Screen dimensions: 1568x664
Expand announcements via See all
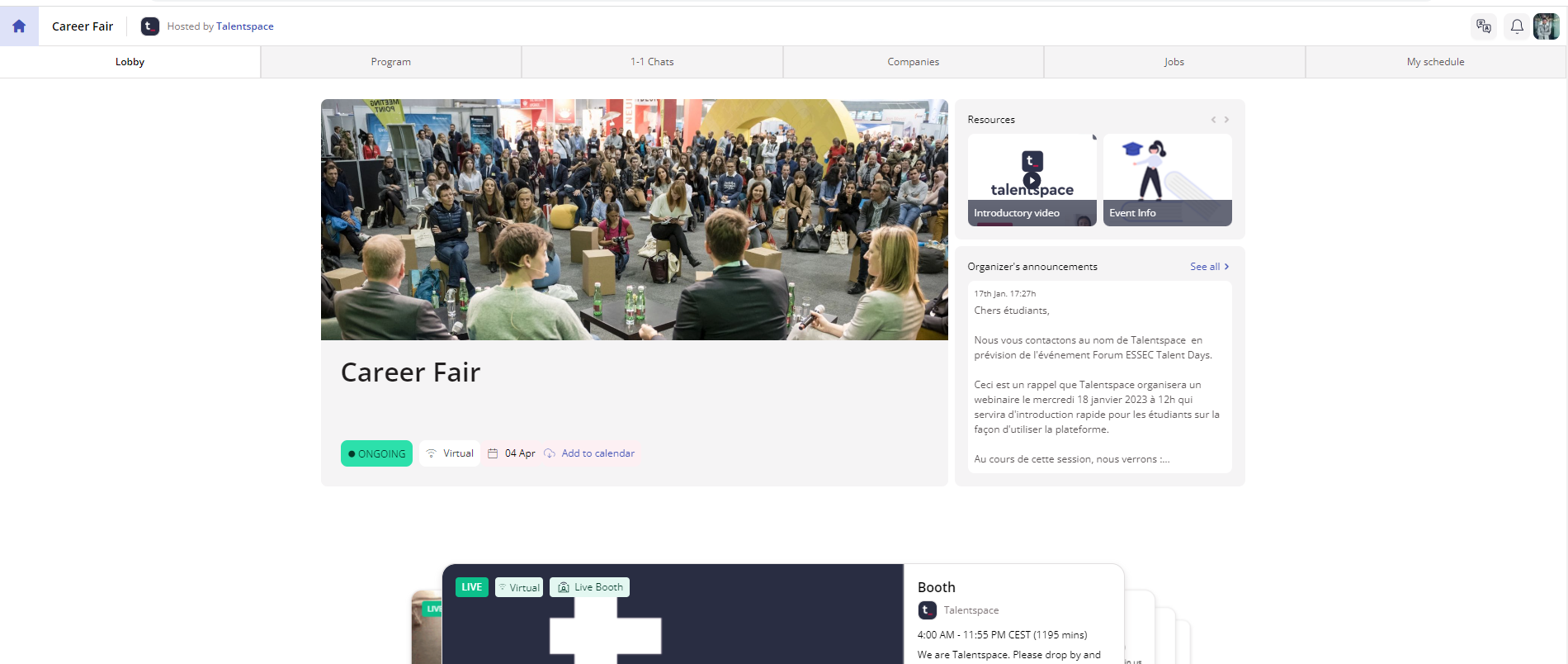pyautogui.click(x=1209, y=267)
